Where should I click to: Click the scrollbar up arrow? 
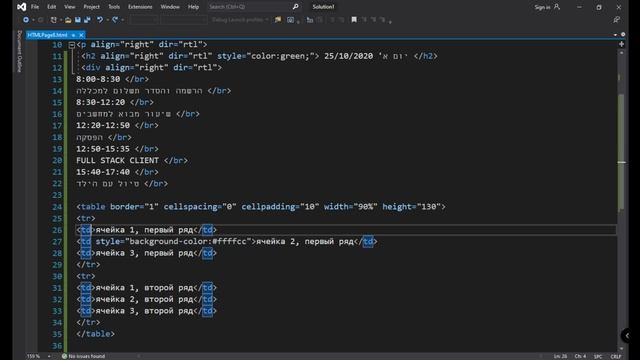click(x=622, y=53)
